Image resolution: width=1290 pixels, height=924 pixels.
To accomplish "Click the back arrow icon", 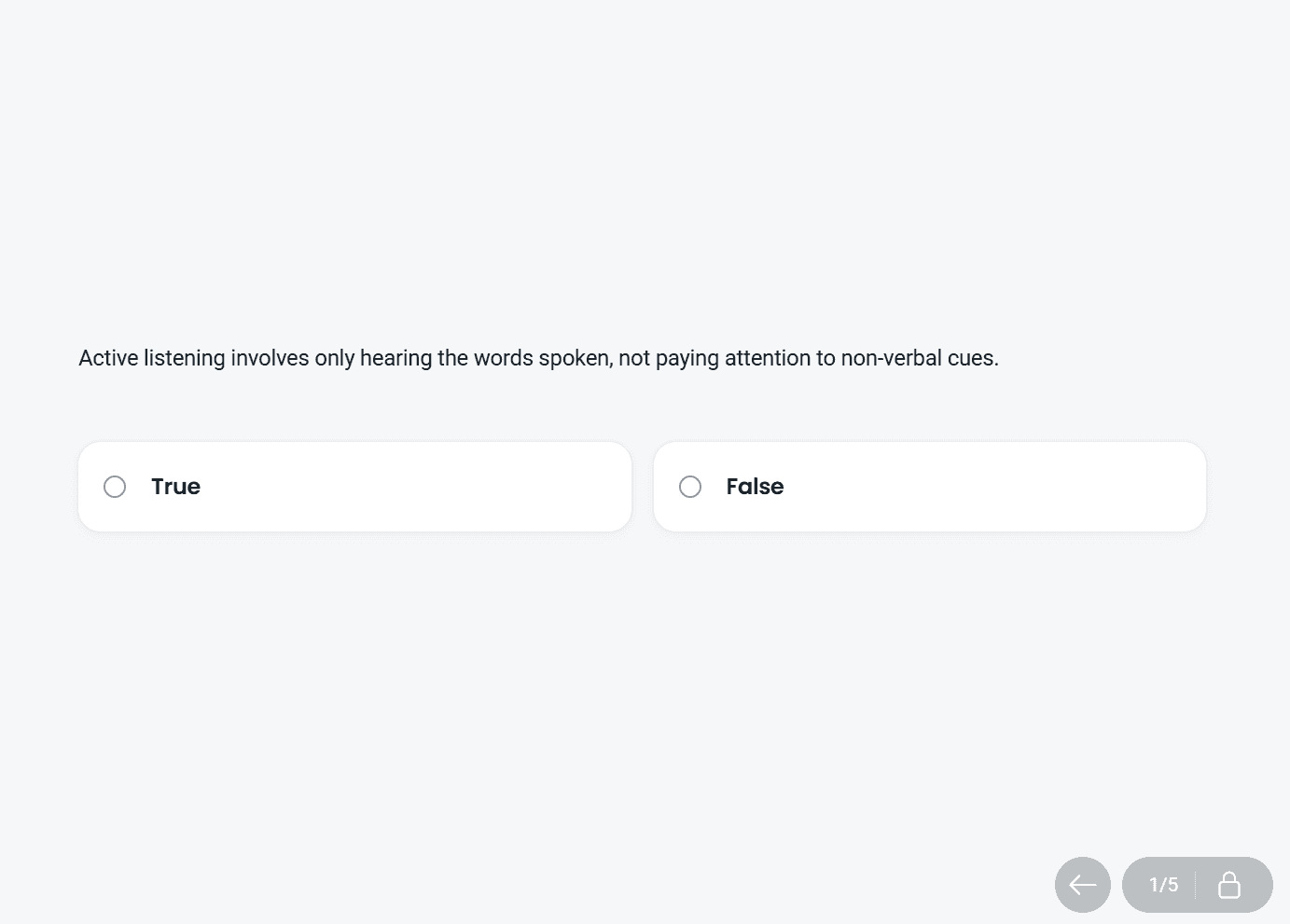I will point(1082,885).
